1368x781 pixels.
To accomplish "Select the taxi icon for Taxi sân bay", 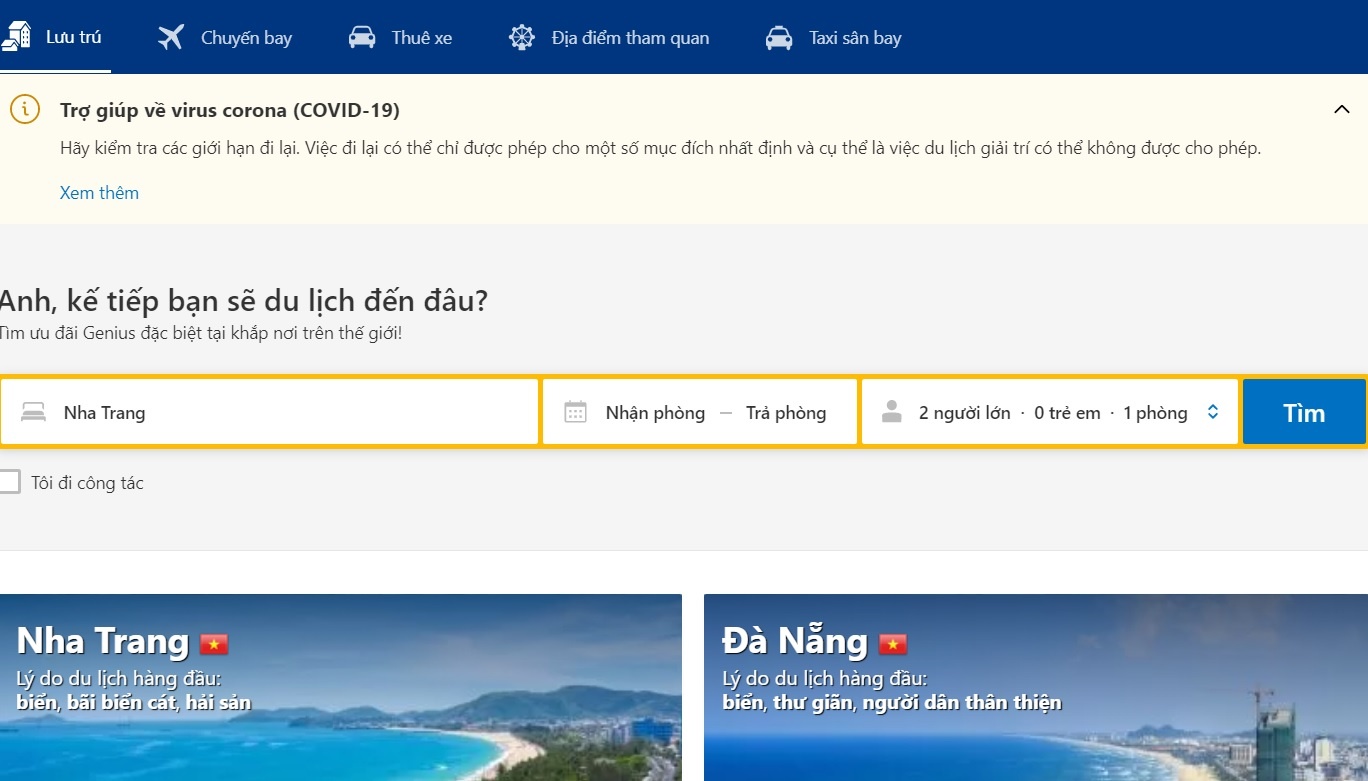I will click(x=777, y=36).
